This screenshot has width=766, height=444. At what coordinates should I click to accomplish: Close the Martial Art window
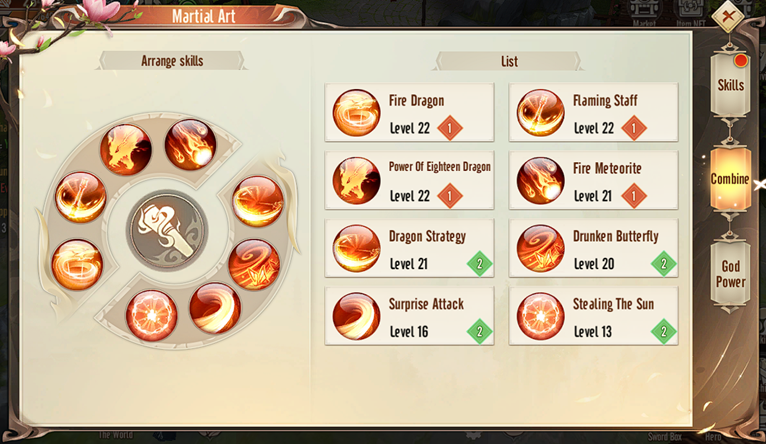[x=728, y=16]
